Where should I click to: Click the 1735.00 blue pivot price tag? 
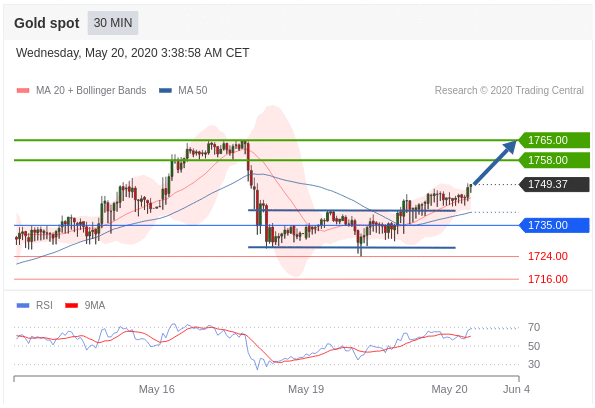point(554,225)
